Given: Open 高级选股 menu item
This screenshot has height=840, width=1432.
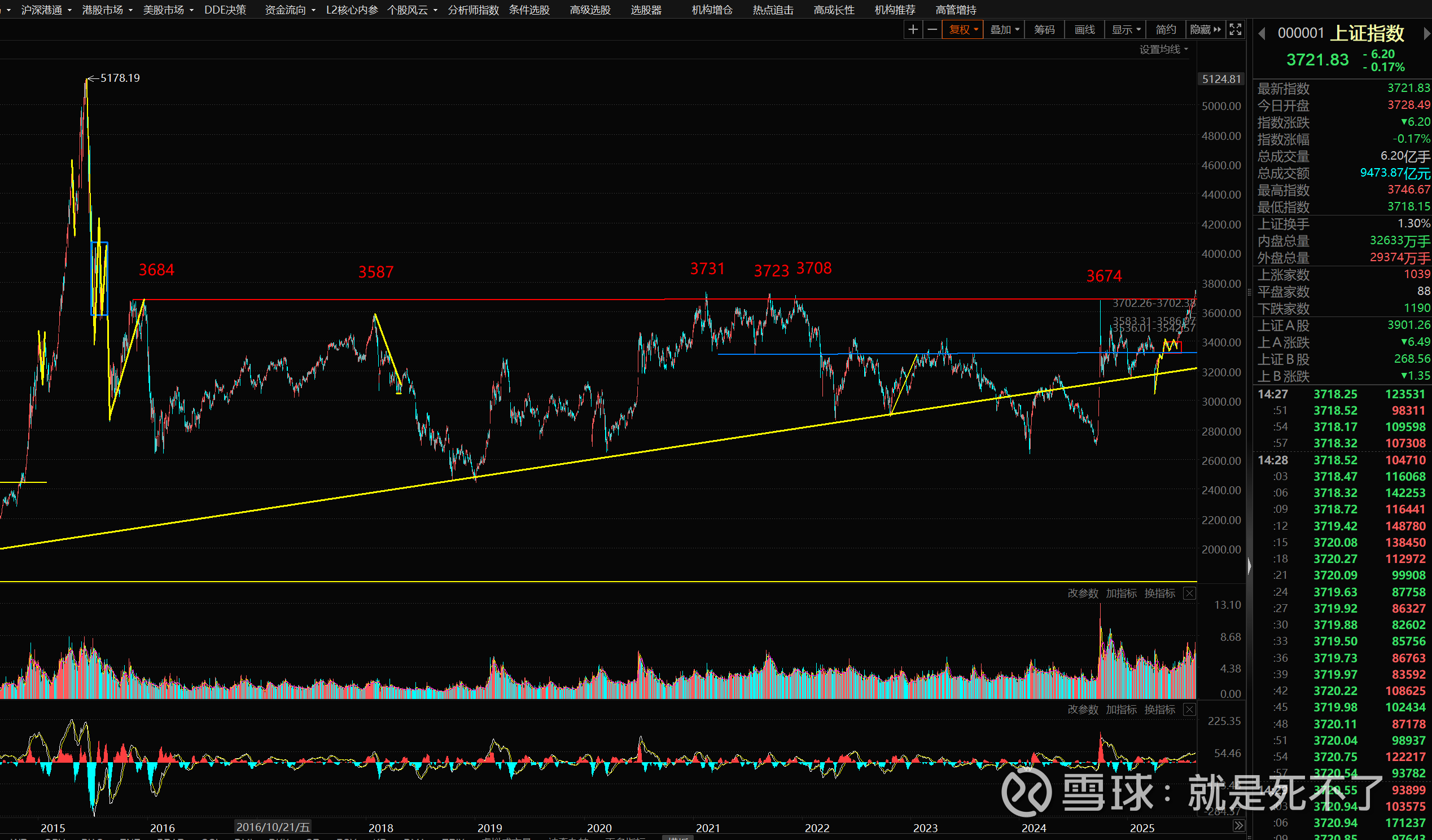Looking at the screenshot, I should pos(590,10).
